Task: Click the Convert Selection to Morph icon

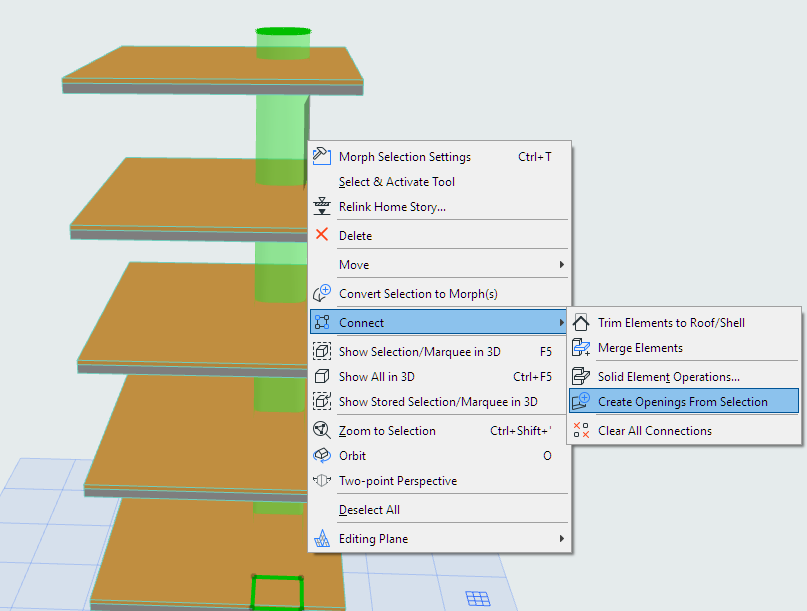Action: (x=322, y=293)
